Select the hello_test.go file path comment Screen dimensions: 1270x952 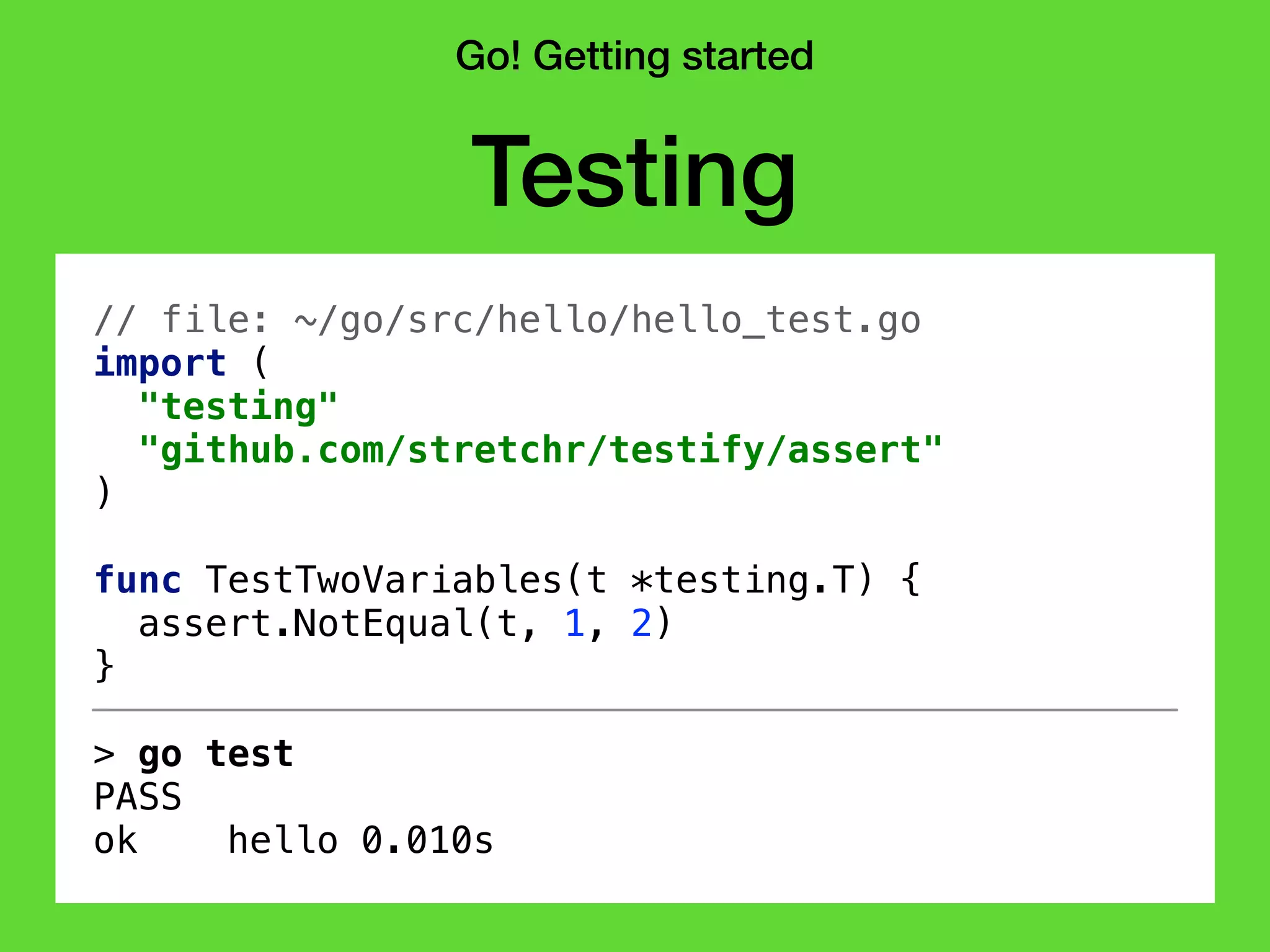coord(507,320)
